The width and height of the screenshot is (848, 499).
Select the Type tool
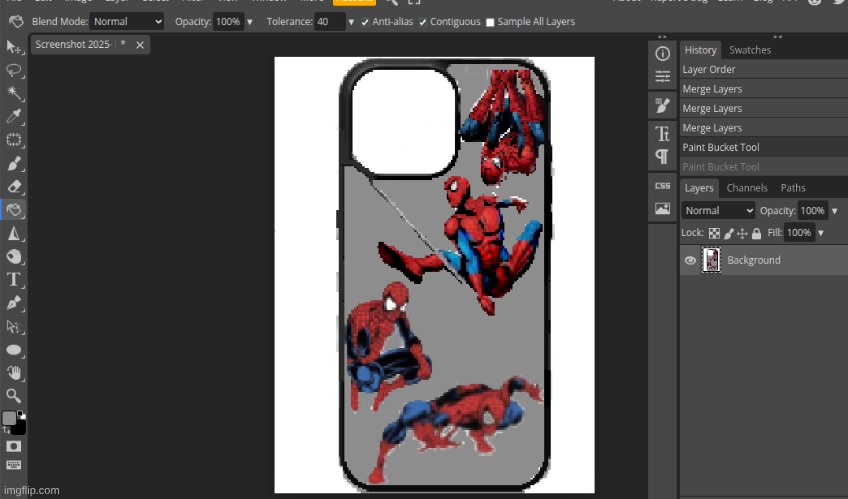[x=14, y=280]
